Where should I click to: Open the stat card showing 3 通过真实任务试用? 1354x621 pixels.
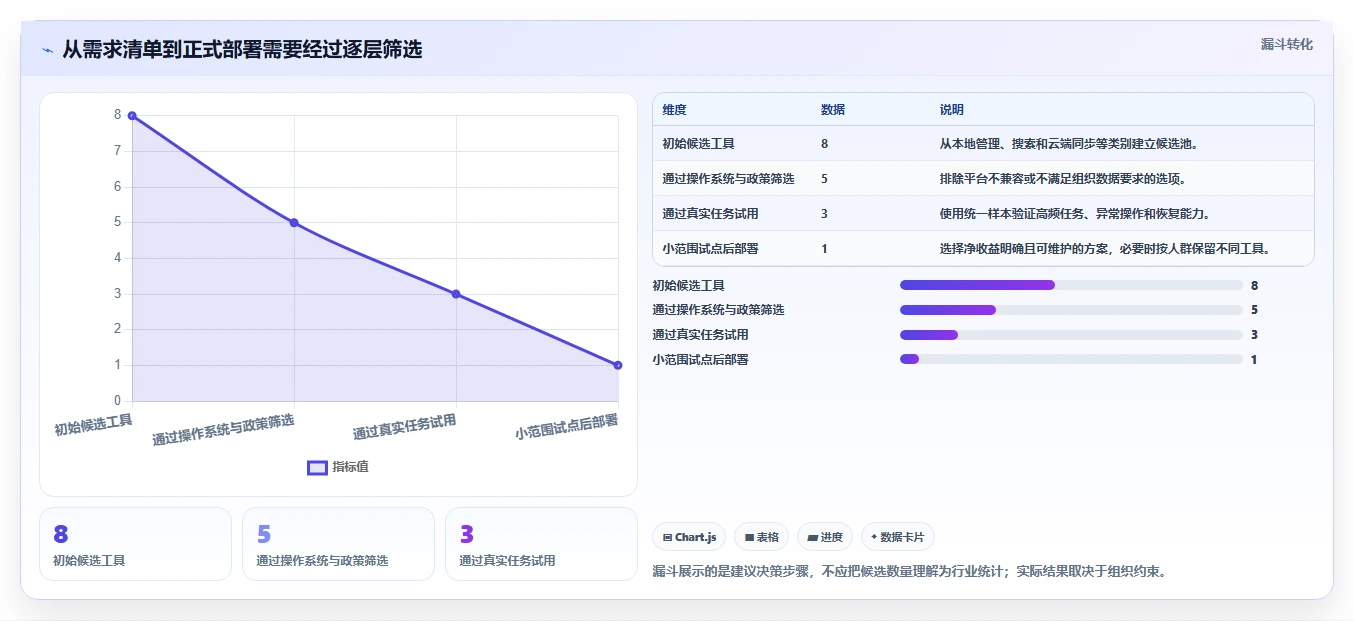(541, 544)
